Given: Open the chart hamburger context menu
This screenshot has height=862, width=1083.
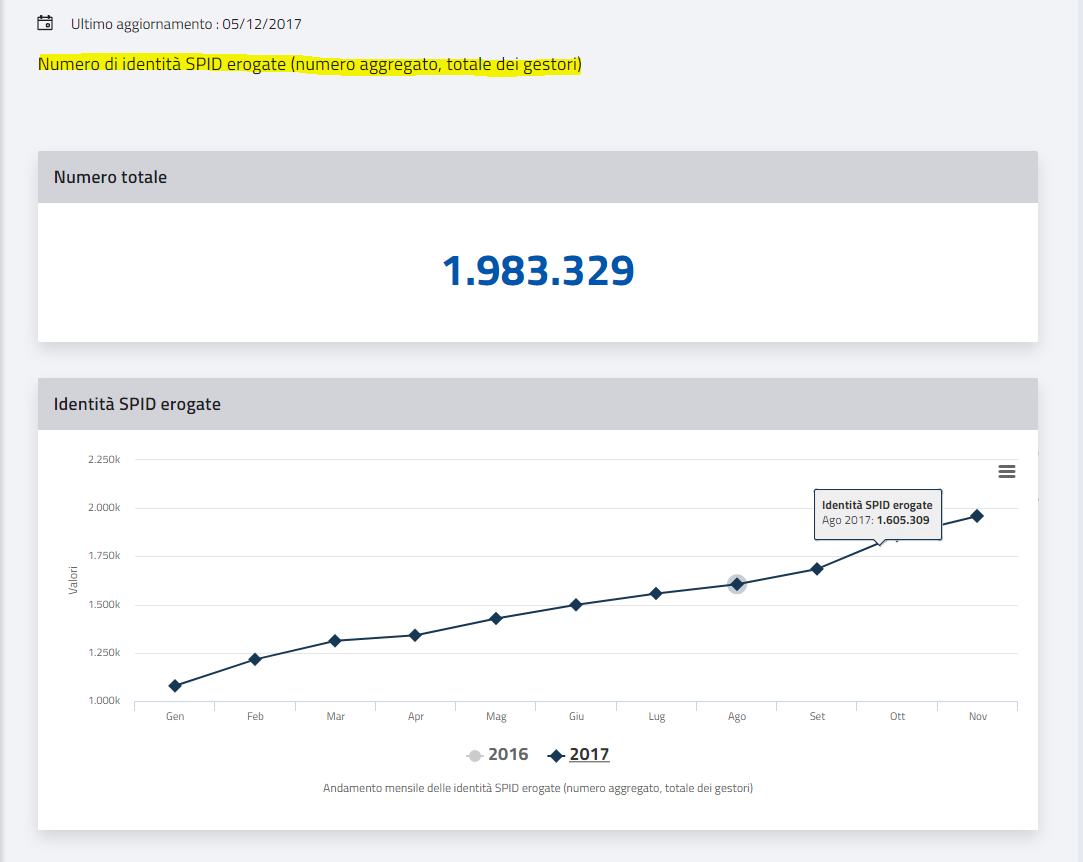Looking at the screenshot, I should click(x=1007, y=472).
